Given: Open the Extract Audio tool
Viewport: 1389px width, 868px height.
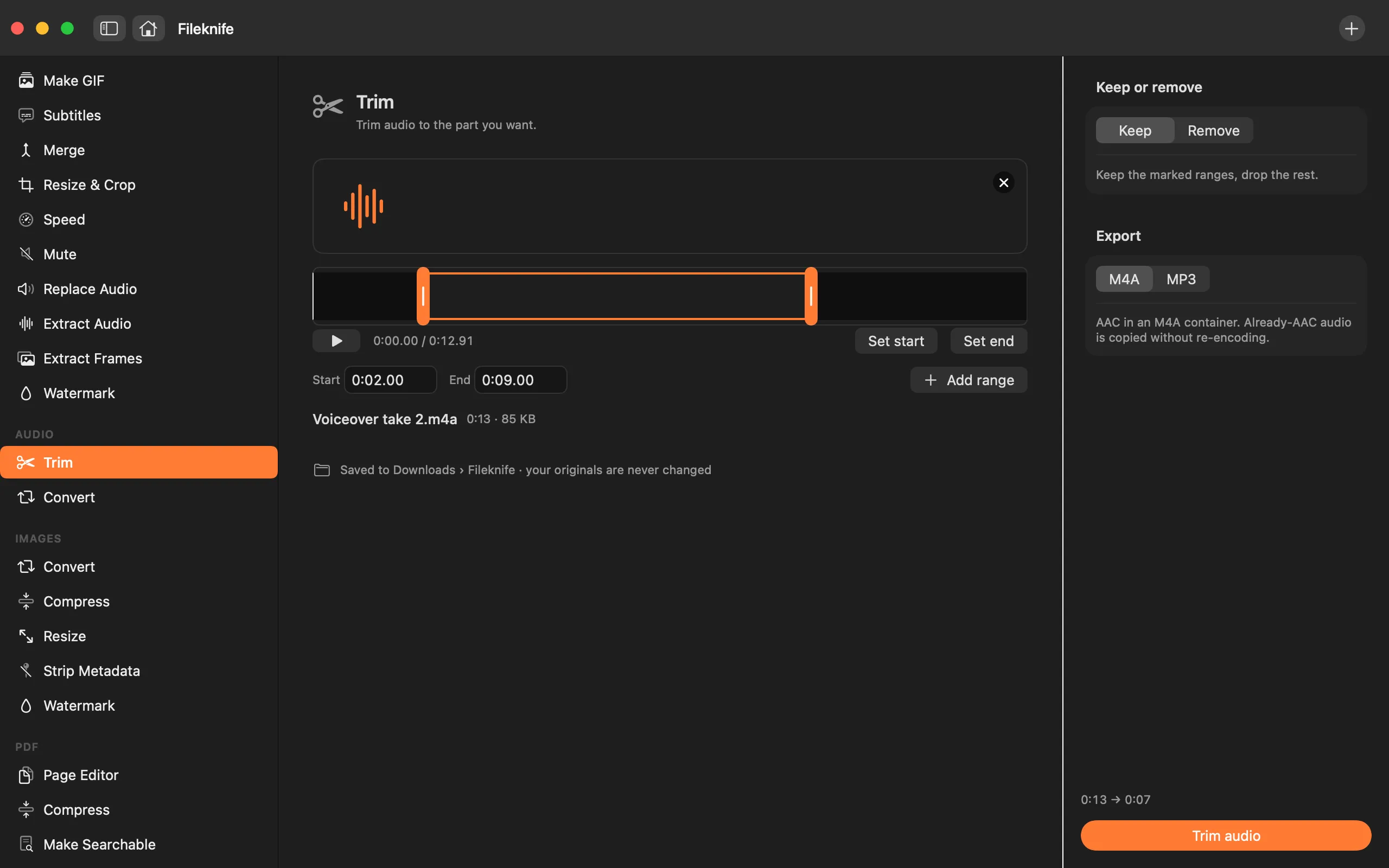Looking at the screenshot, I should pyautogui.click(x=139, y=324).
